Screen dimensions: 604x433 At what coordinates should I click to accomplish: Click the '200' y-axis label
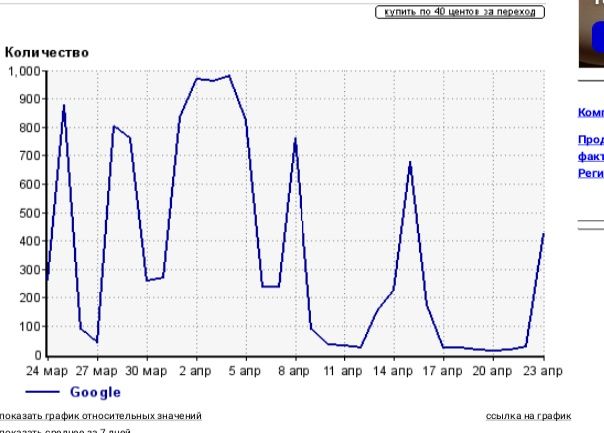(30, 298)
